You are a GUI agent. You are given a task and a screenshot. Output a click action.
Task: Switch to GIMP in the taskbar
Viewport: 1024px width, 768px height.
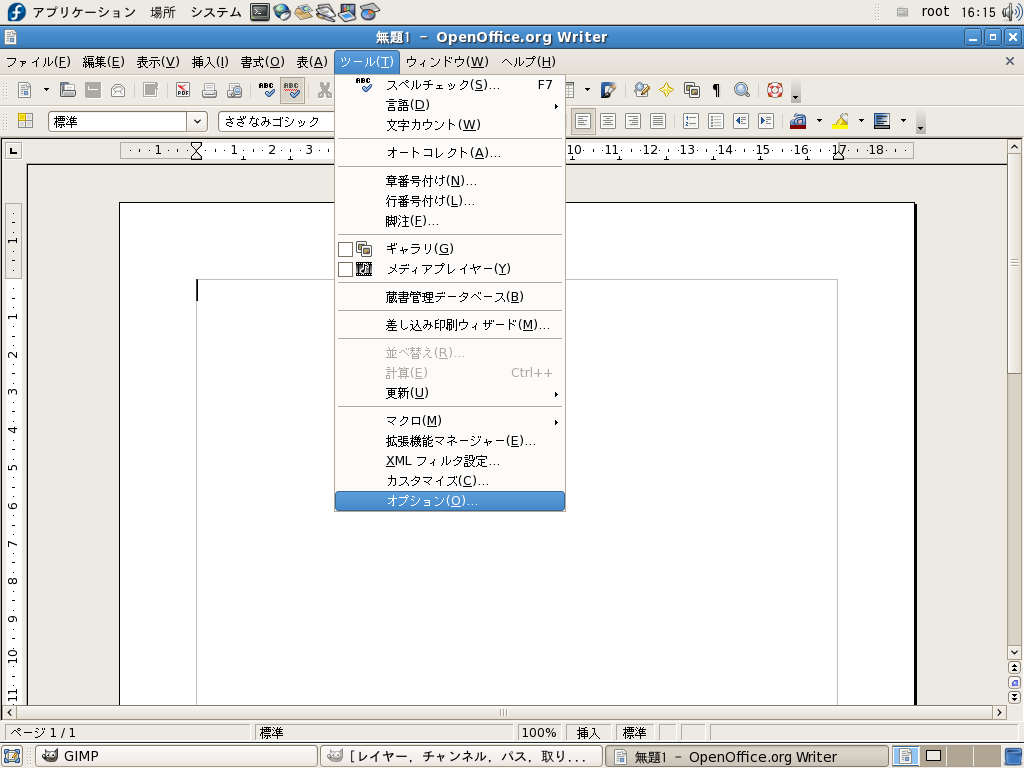(176, 756)
